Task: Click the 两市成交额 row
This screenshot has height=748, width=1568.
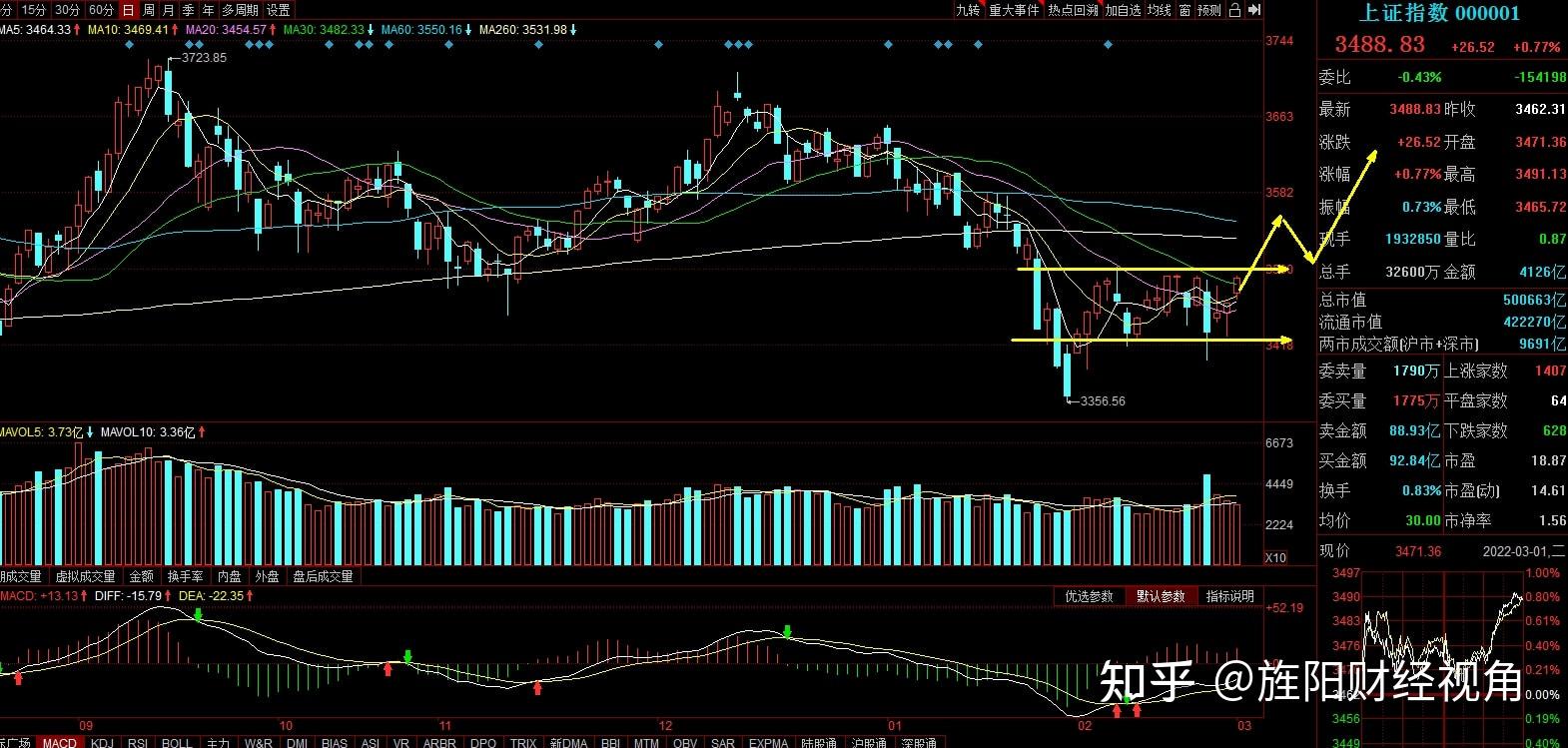Action: tap(1442, 344)
